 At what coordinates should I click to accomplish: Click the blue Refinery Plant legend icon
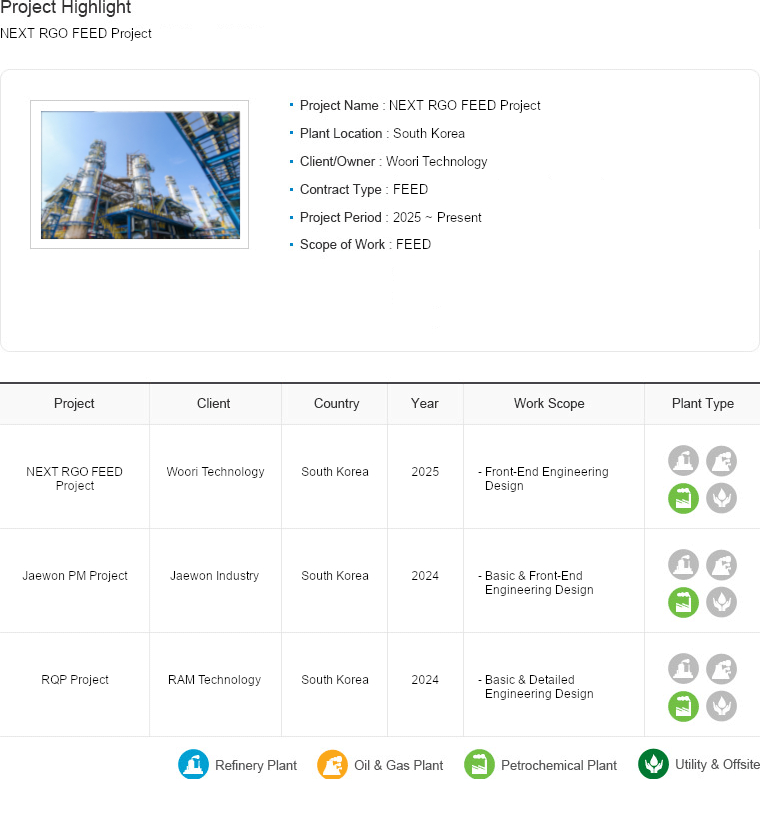193,765
